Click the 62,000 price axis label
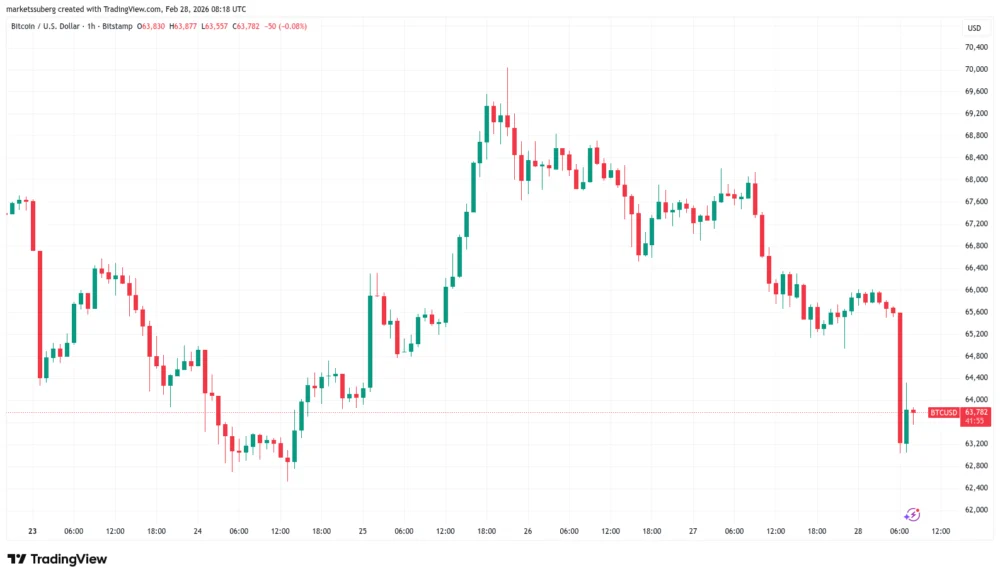The image size is (1000, 578). coord(977,509)
